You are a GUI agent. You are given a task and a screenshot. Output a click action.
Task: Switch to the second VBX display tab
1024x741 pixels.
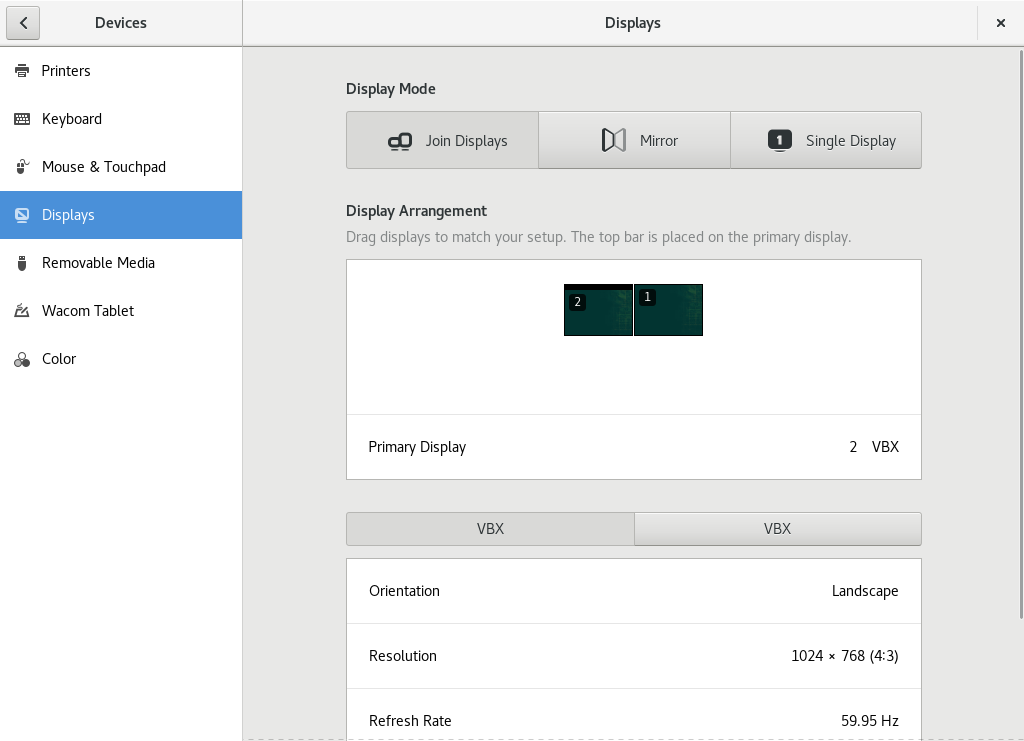coord(777,529)
